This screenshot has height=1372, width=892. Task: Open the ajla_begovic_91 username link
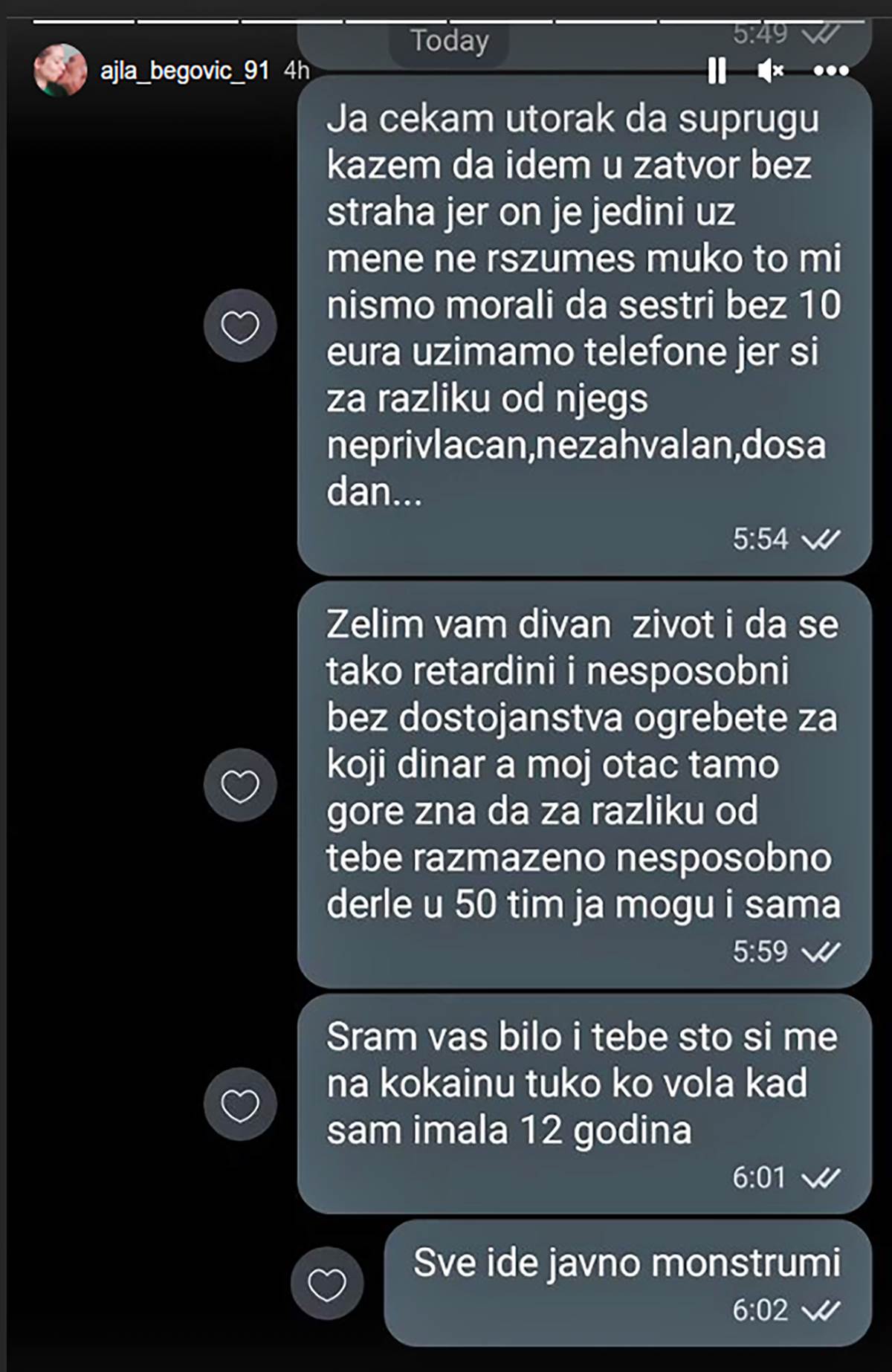(x=184, y=71)
